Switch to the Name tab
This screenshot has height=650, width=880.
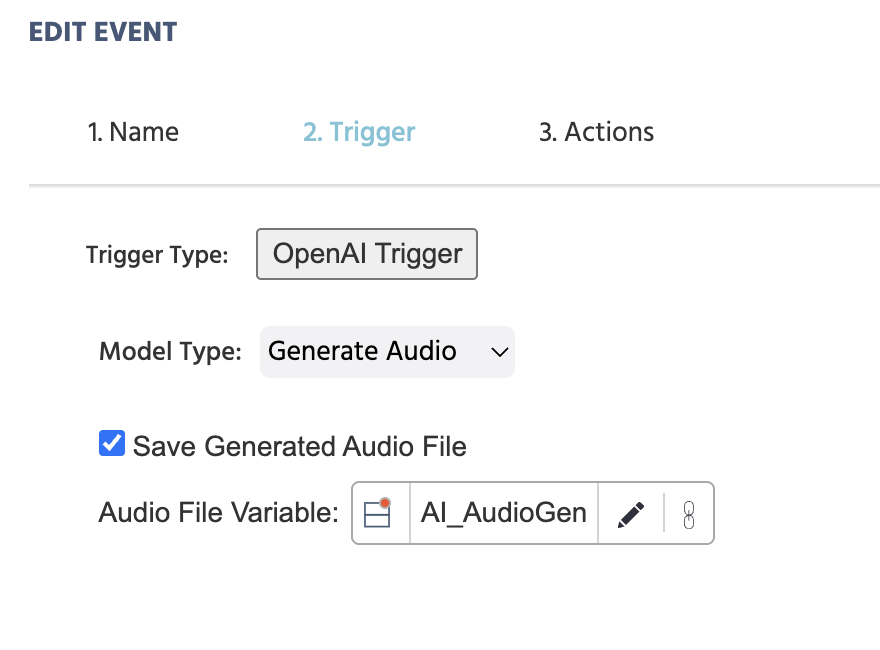pyautogui.click(x=134, y=131)
